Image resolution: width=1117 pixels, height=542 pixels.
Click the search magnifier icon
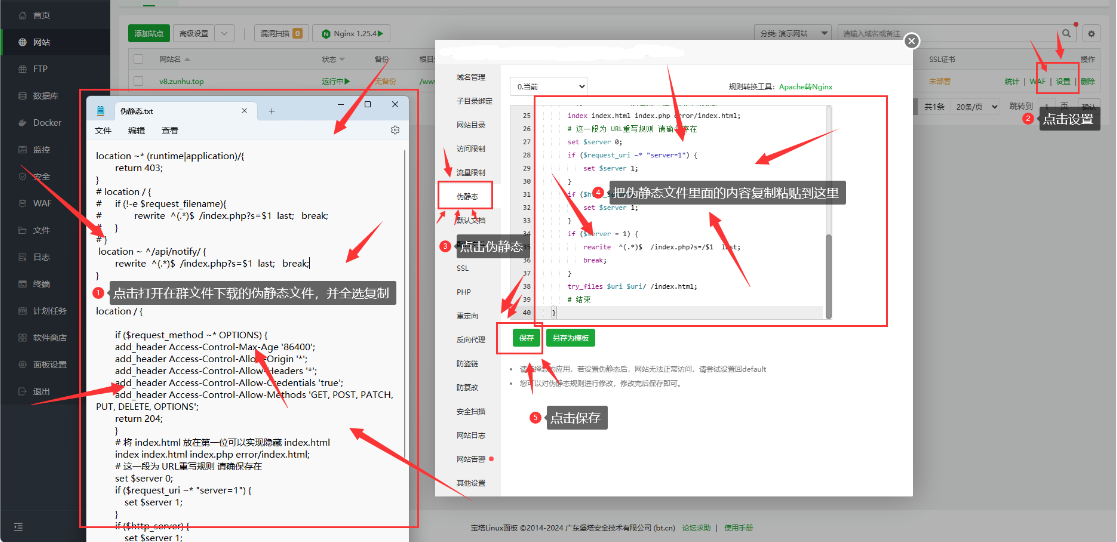coord(1066,33)
